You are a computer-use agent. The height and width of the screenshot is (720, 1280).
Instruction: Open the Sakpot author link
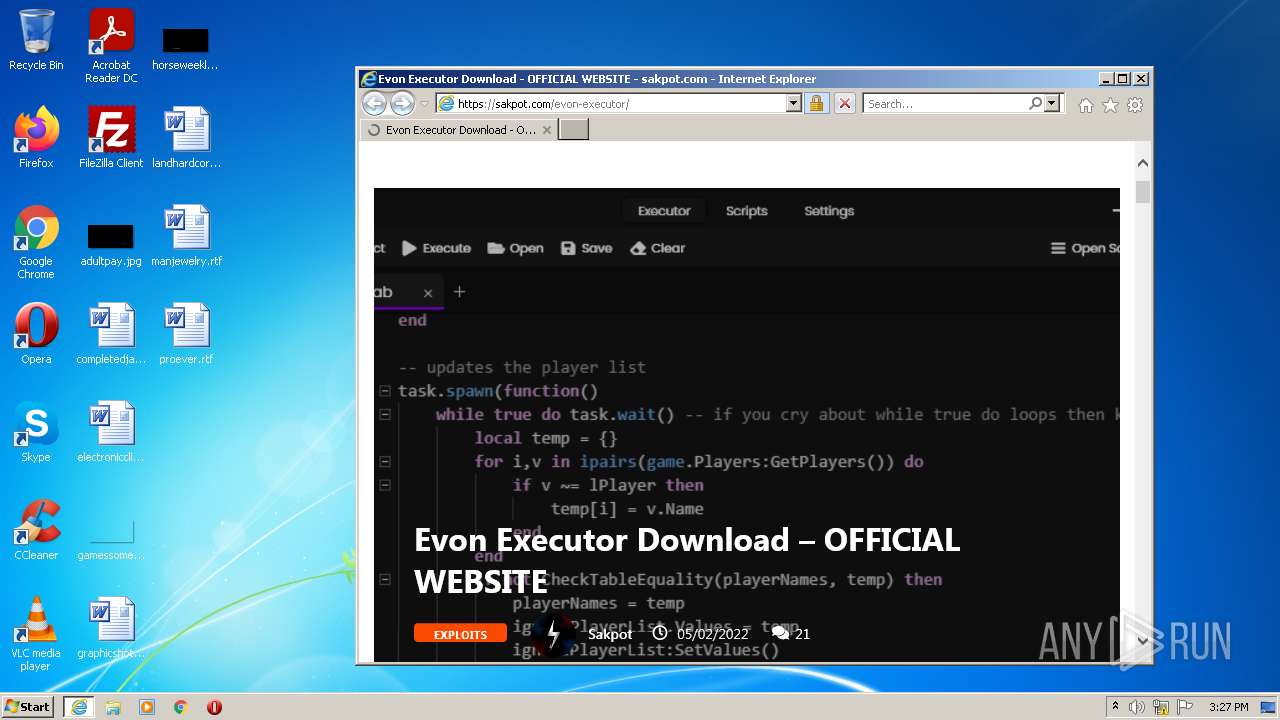[x=610, y=634]
